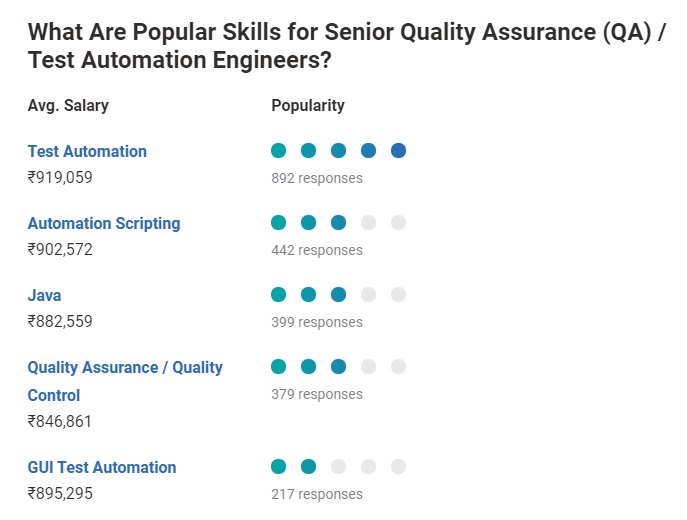687x520 pixels.
Task: Click the Avg. Salary column header
Action: point(68,105)
